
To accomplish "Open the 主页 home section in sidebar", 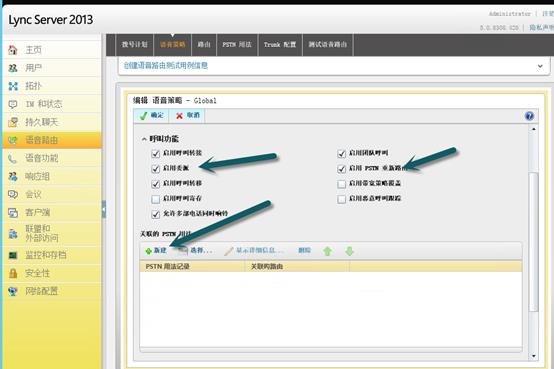I will [x=52, y=50].
